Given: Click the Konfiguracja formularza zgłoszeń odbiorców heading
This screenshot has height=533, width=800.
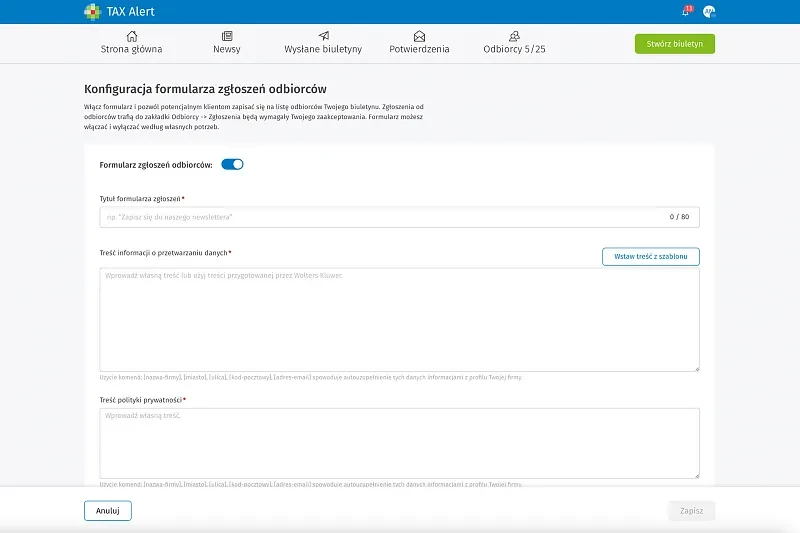Looking at the screenshot, I should (x=205, y=89).
